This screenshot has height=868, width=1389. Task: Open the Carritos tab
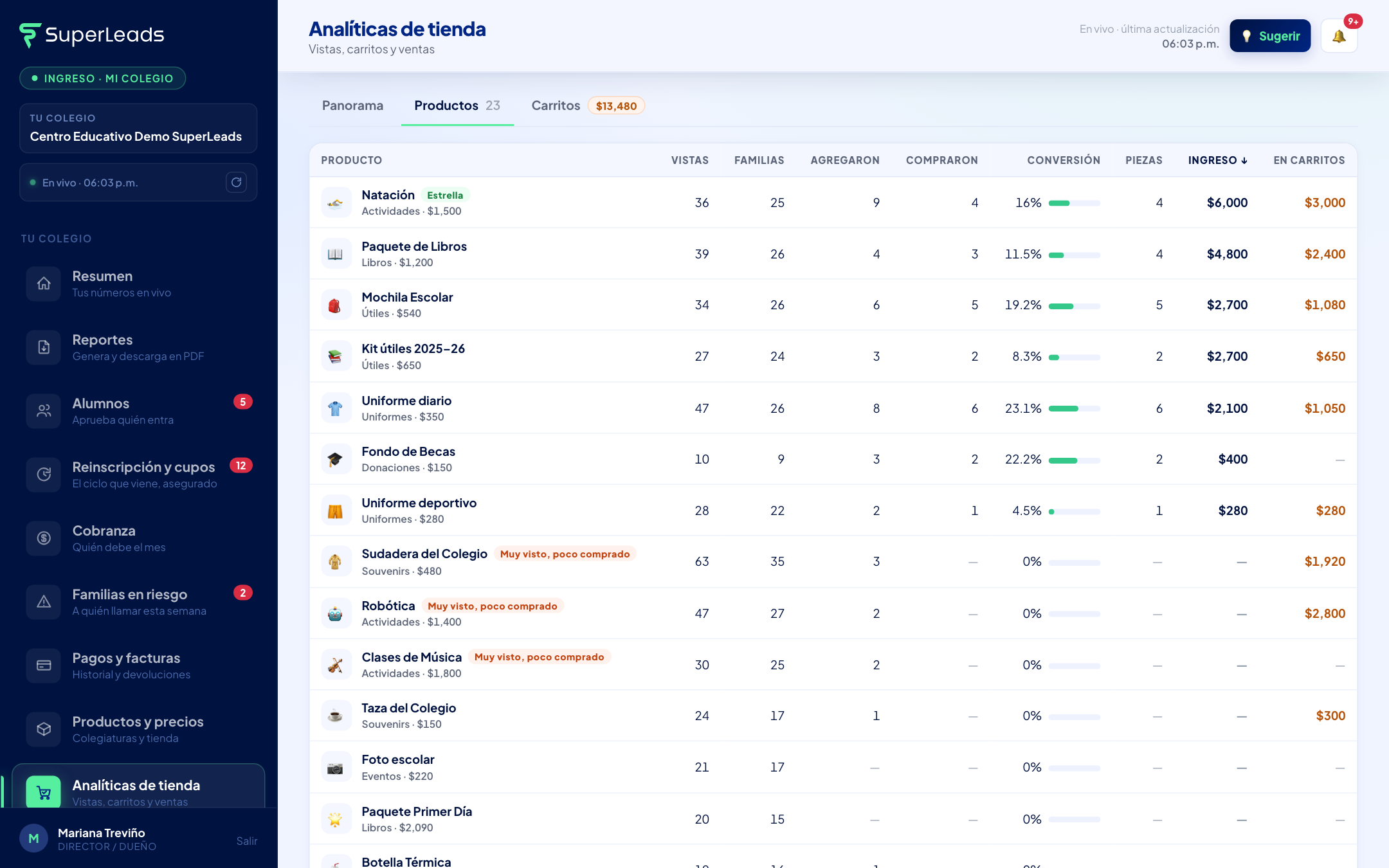point(588,105)
